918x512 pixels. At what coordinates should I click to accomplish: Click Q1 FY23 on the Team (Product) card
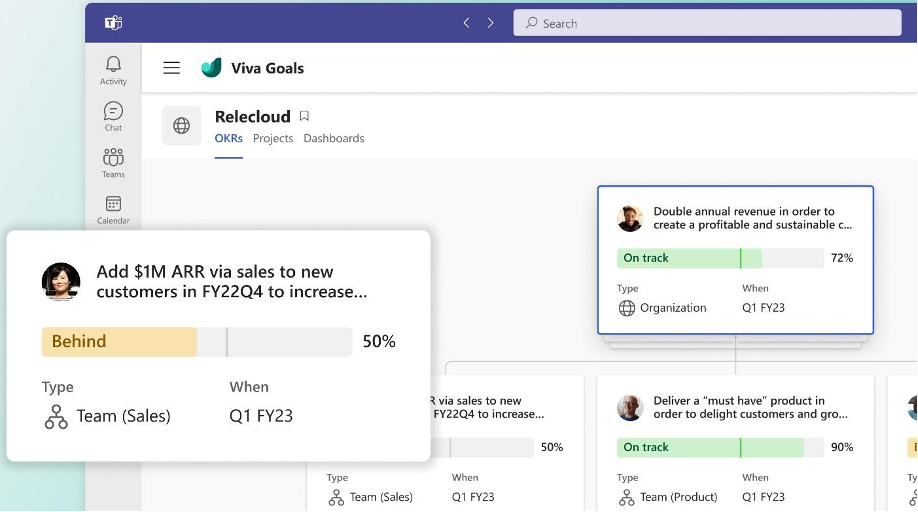click(x=763, y=497)
